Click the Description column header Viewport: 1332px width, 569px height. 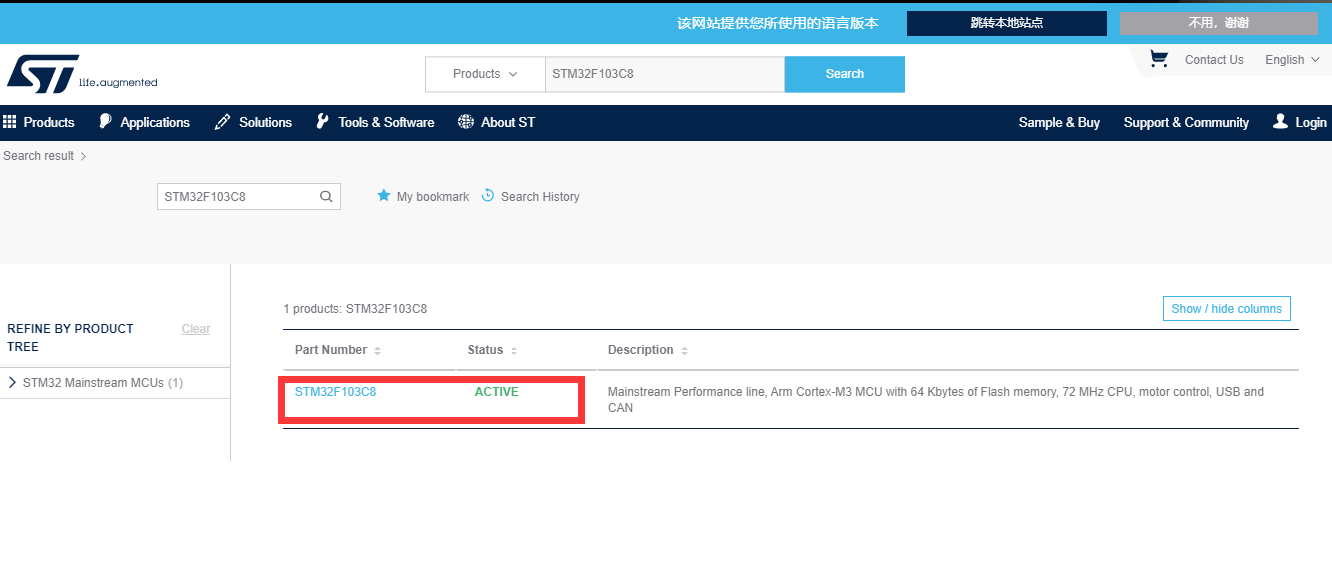click(x=641, y=350)
